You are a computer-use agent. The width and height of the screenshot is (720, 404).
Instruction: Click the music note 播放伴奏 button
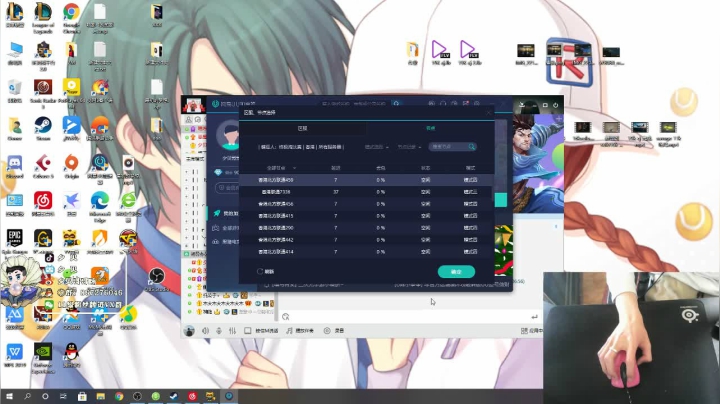coord(300,331)
